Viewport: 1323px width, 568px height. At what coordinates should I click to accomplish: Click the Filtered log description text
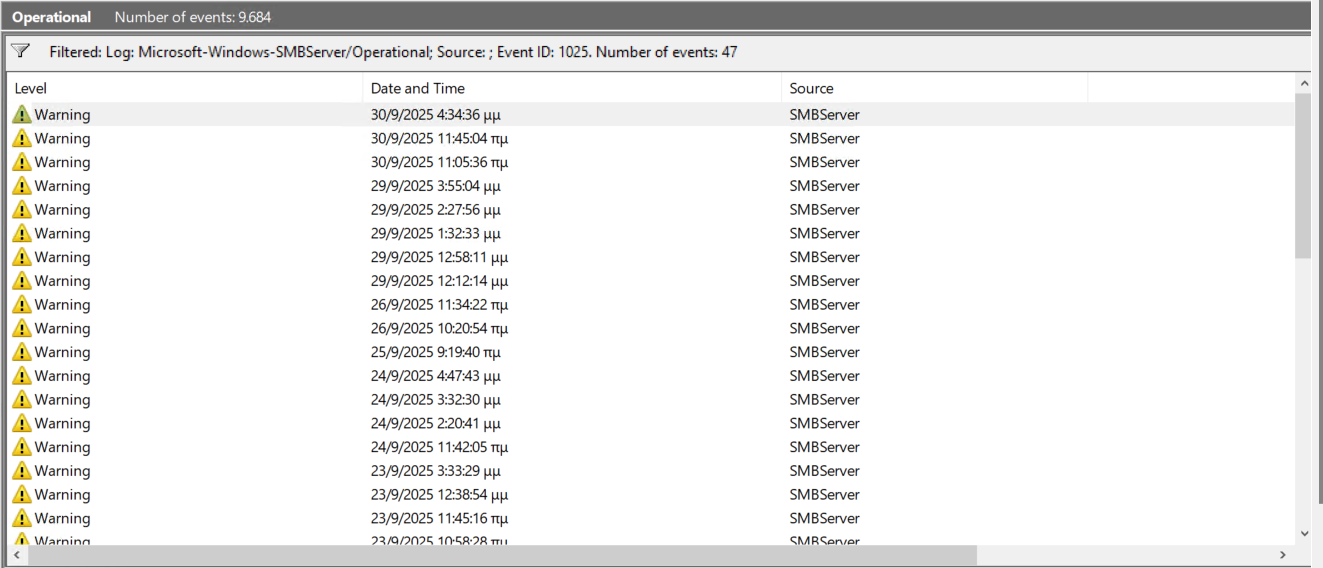point(393,52)
